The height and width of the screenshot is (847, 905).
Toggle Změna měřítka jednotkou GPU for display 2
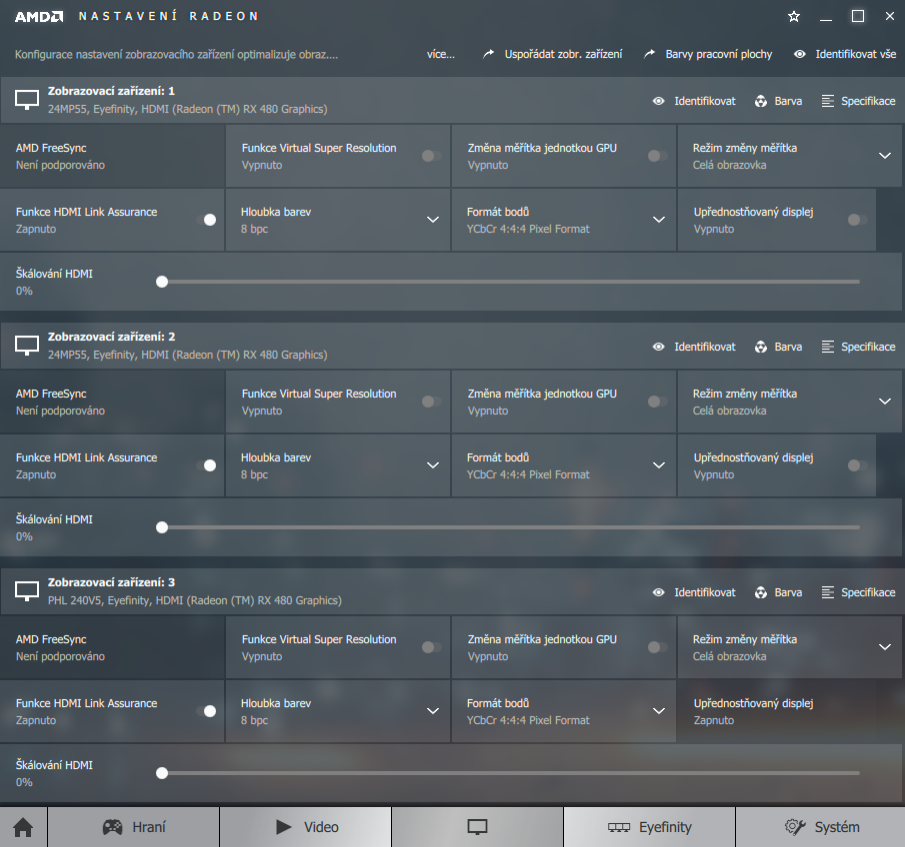point(657,402)
